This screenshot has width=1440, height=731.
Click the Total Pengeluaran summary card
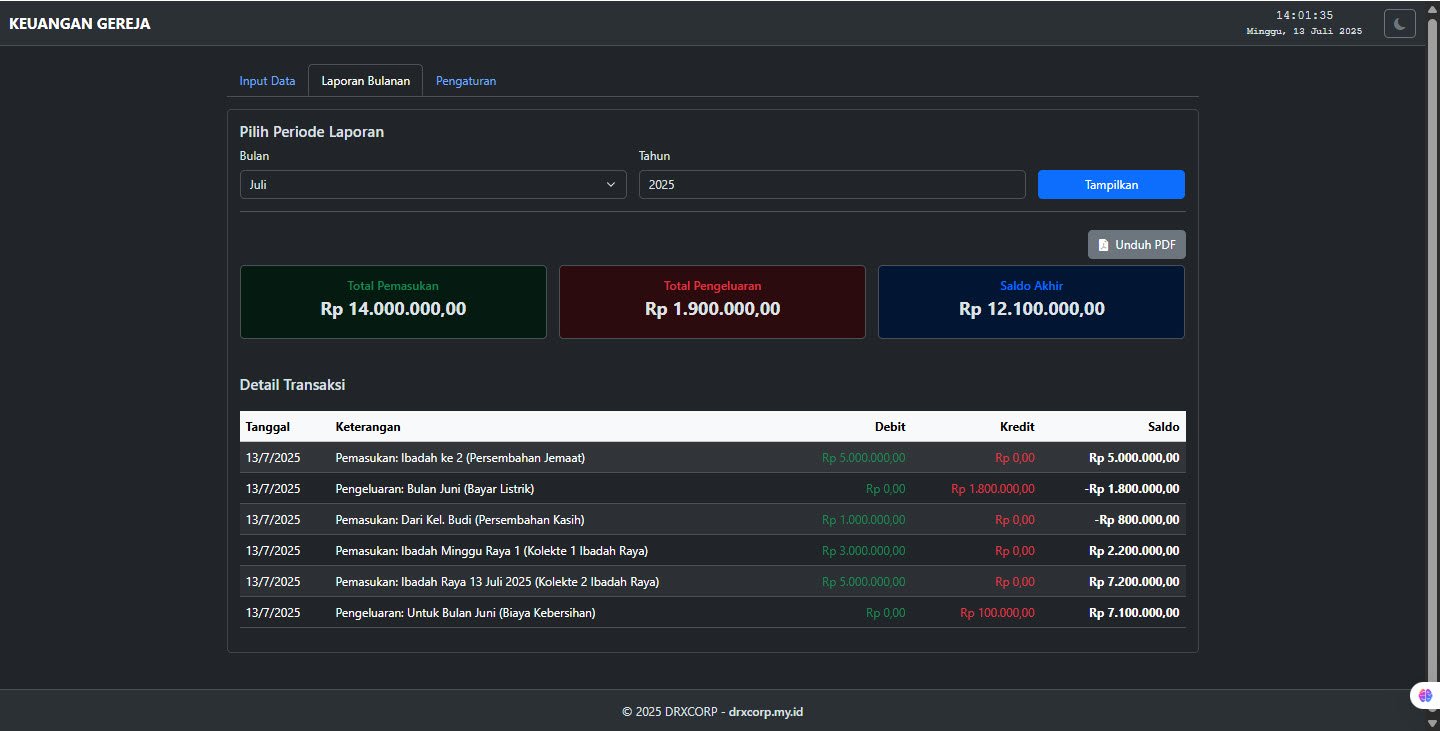pos(712,302)
